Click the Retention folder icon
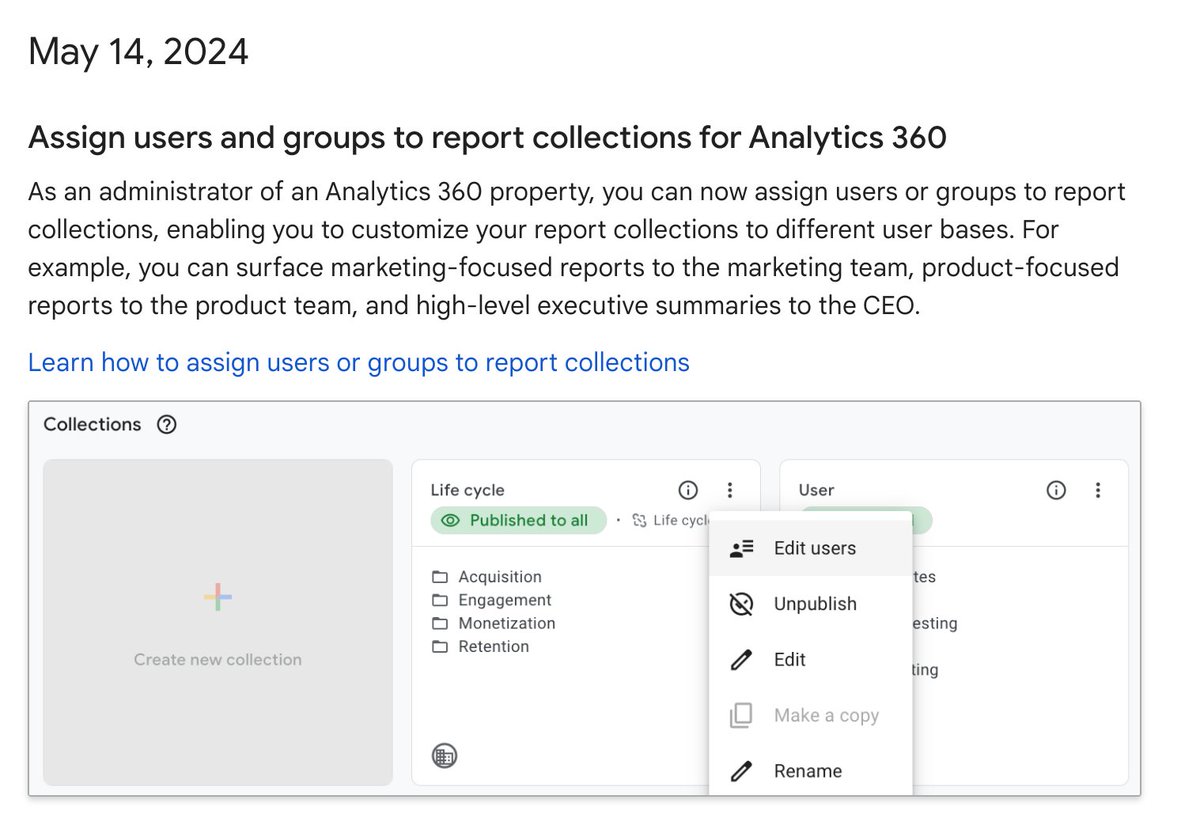Viewport: 1200px width, 826px height. pos(440,646)
